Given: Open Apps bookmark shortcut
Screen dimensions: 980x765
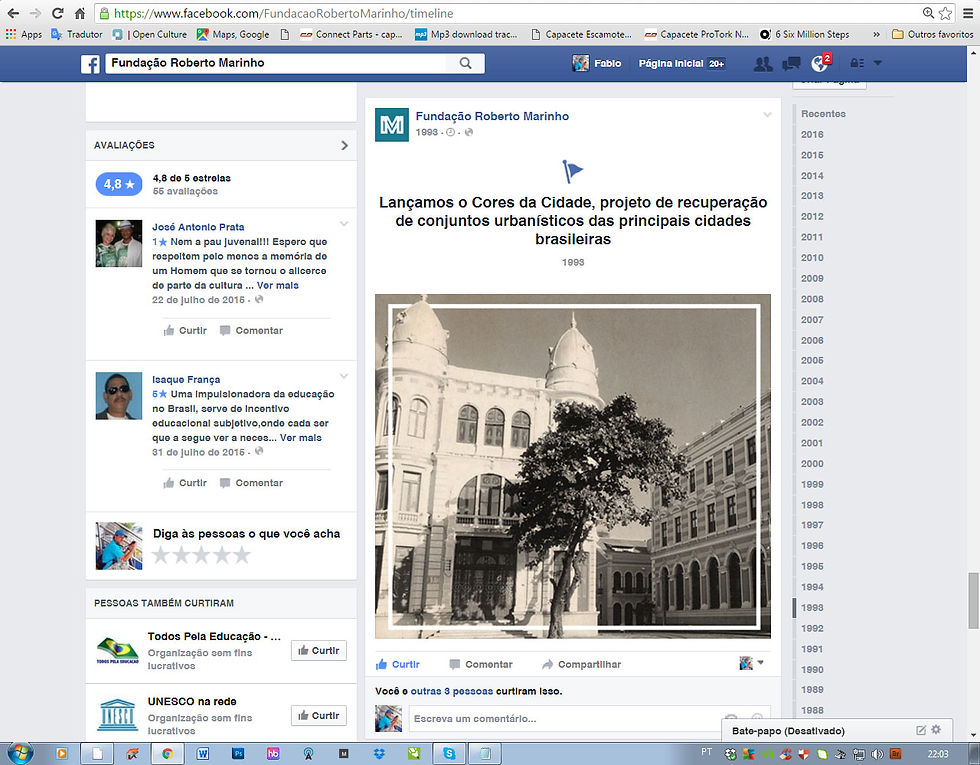Looking at the screenshot, I should pyautogui.click(x=24, y=34).
